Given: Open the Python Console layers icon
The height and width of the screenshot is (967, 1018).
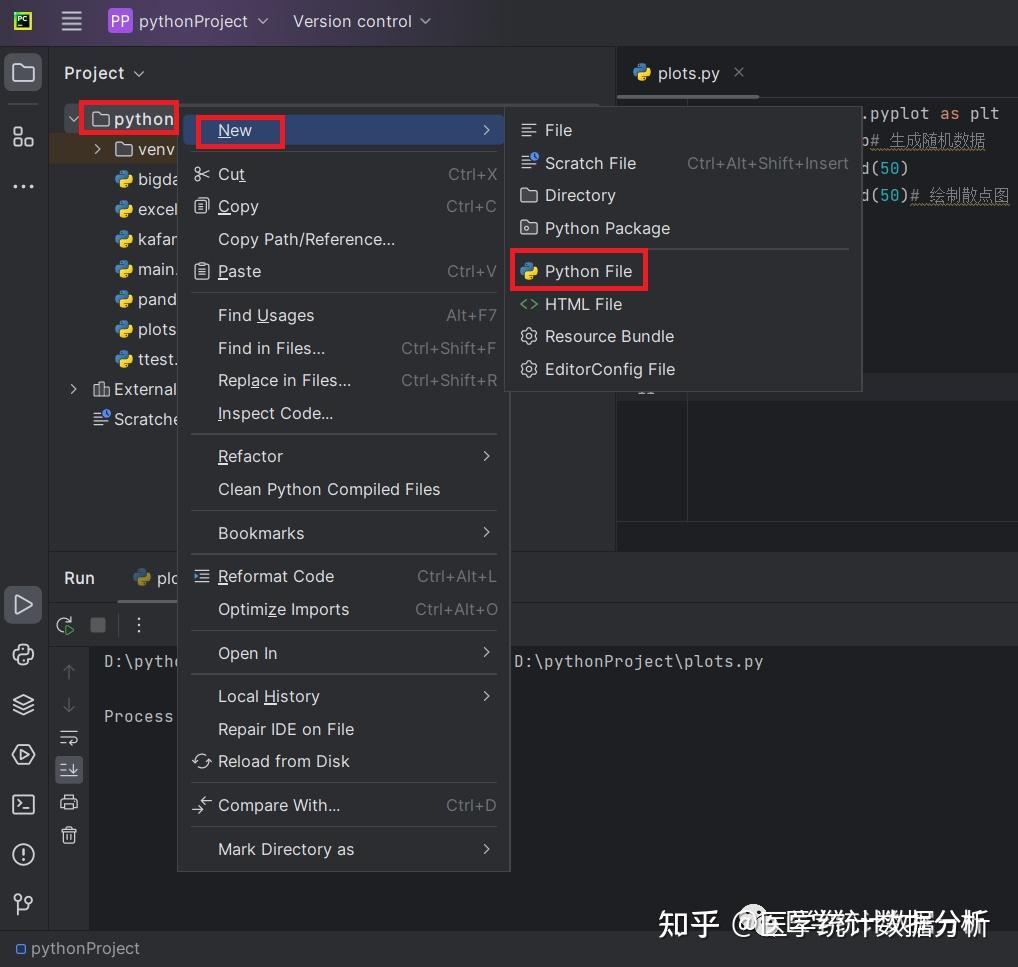Looking at the screenshot, I should pos(23,705).
